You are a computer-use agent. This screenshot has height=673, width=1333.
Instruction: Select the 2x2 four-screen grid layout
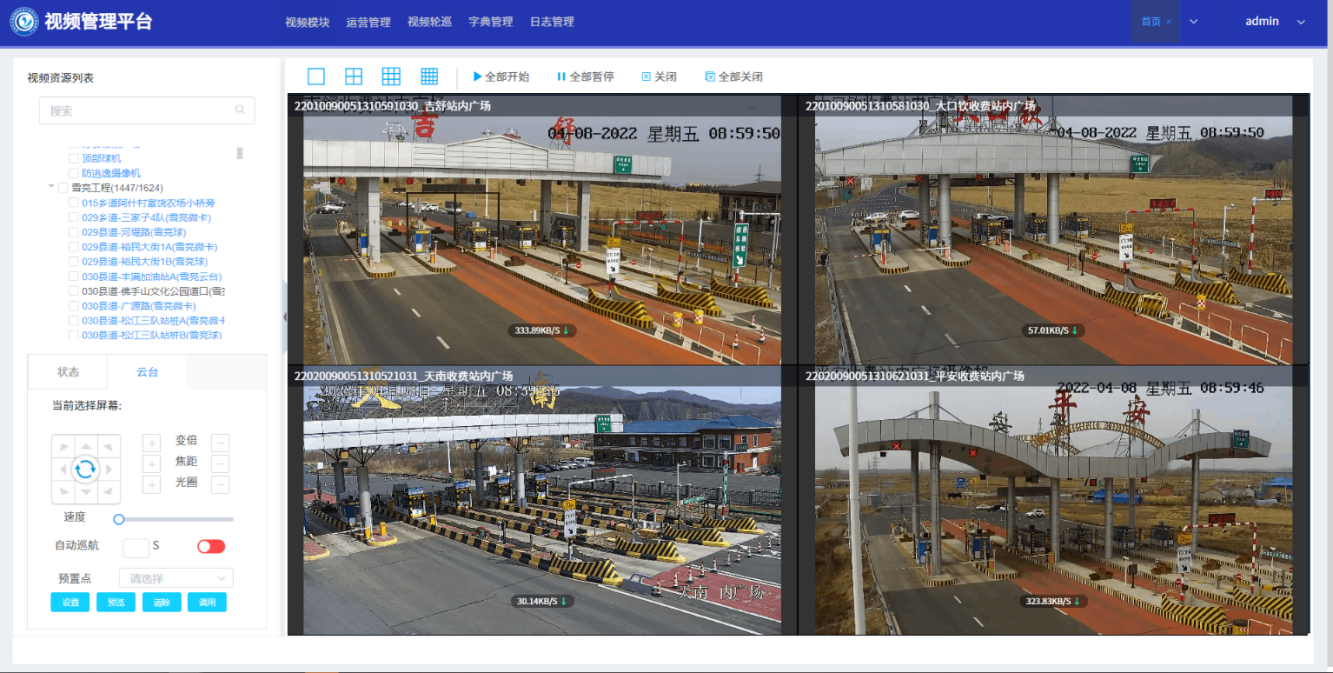[353, 77]
